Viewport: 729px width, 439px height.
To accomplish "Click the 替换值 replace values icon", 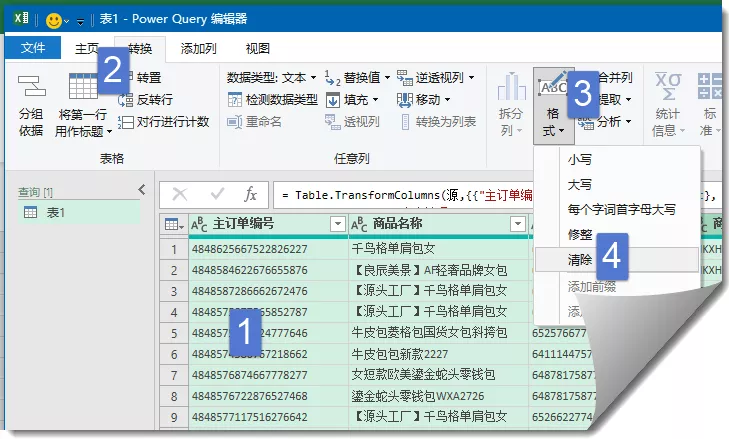I will click(x=332, y=78).
